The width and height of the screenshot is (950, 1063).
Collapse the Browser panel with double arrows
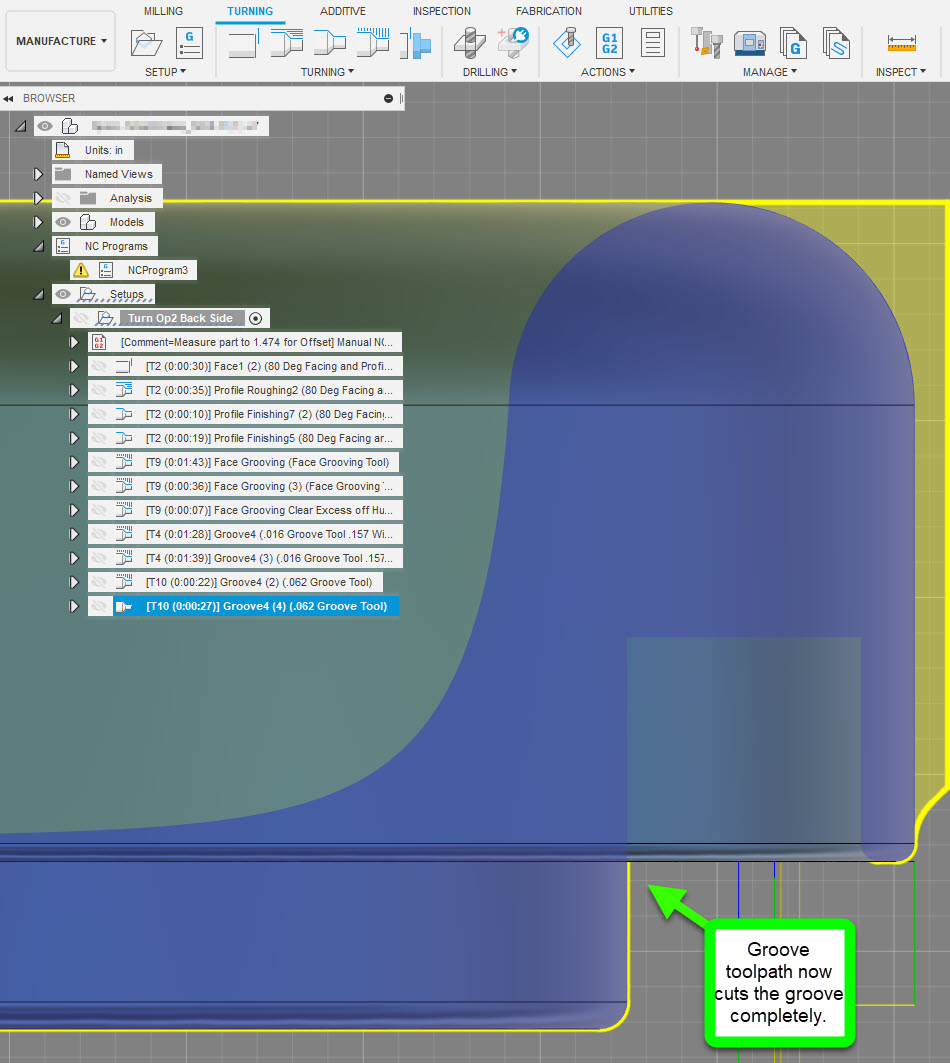pos(10,98)
